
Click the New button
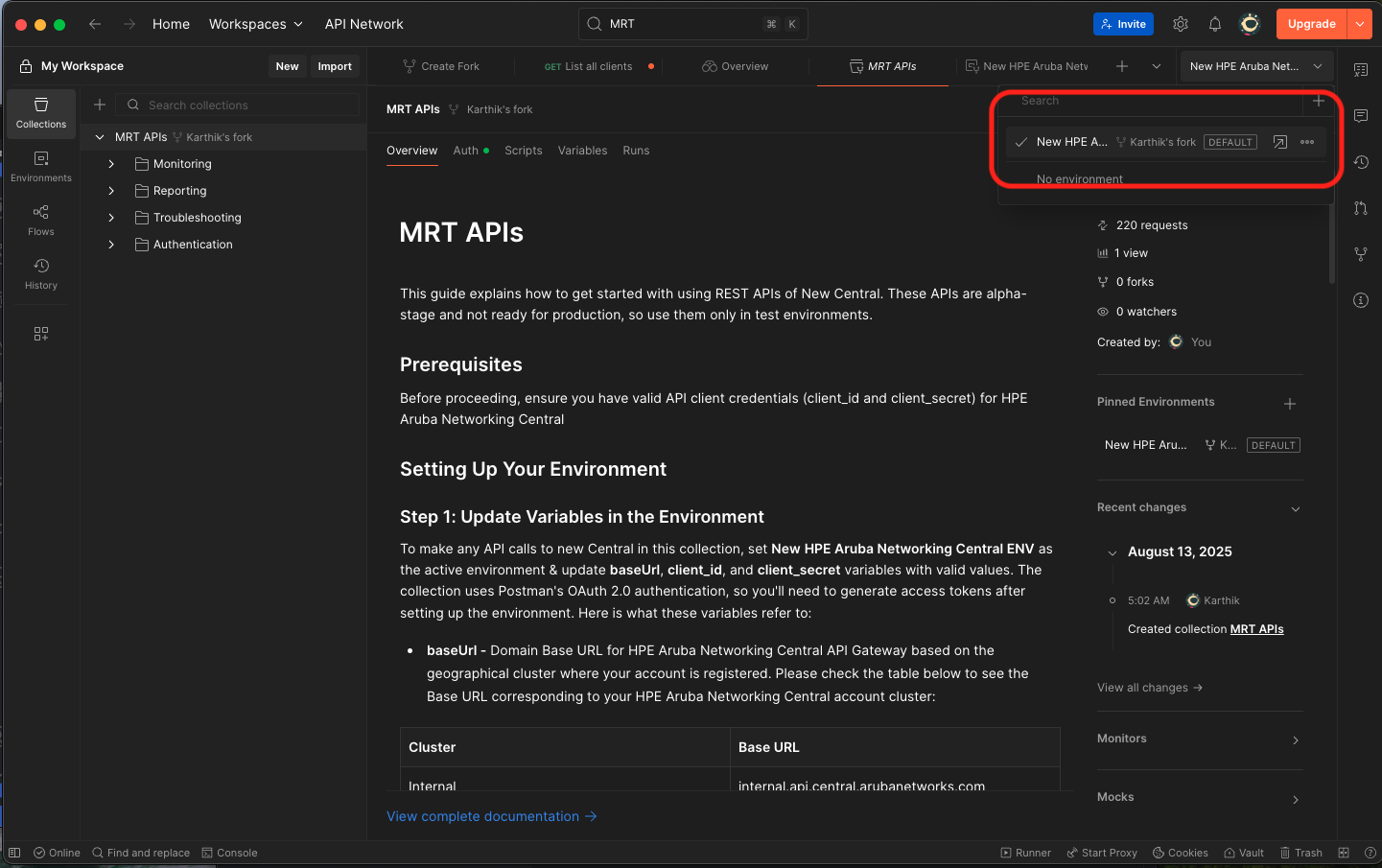pyautogui.click(x=287, y=66)
